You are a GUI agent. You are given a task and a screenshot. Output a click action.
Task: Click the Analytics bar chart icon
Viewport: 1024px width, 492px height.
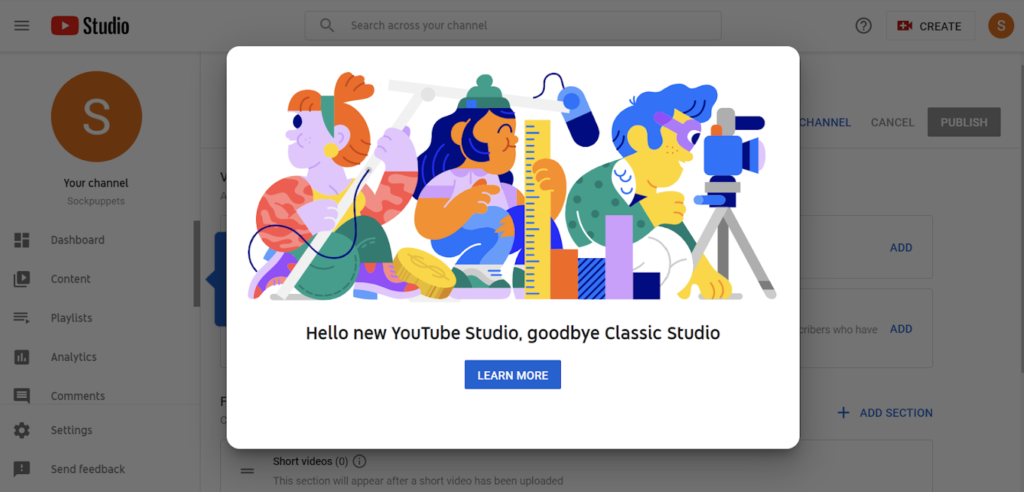(21, 357)
